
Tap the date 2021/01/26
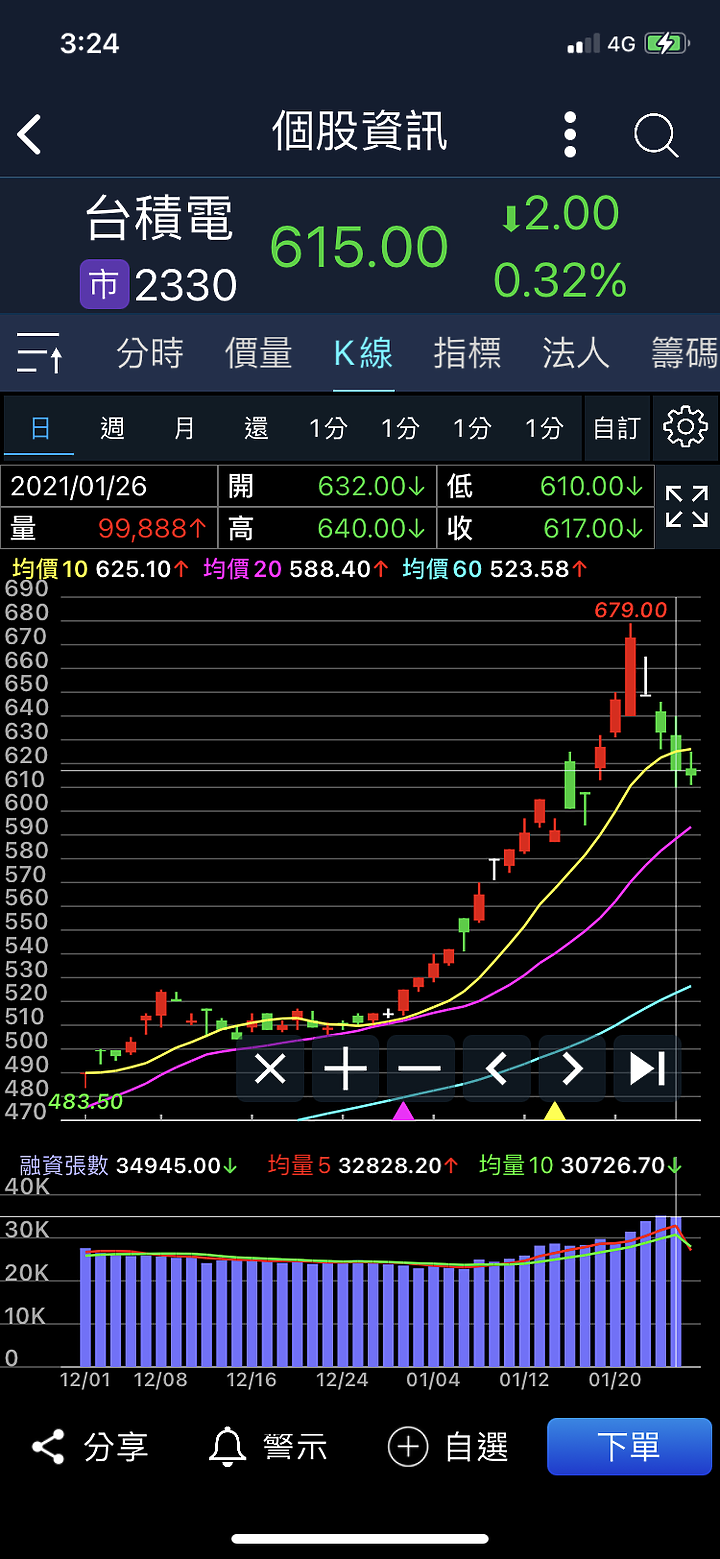[78, 487]
